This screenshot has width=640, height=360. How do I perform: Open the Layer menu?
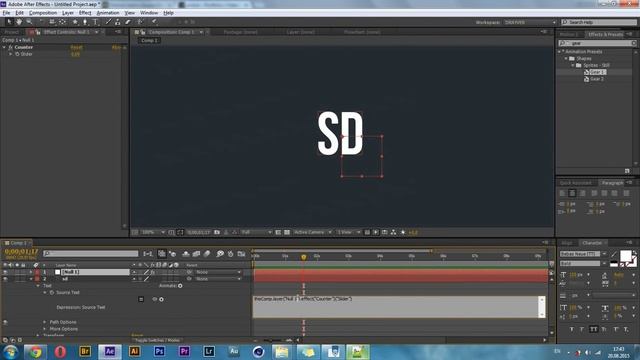point(68,13)
